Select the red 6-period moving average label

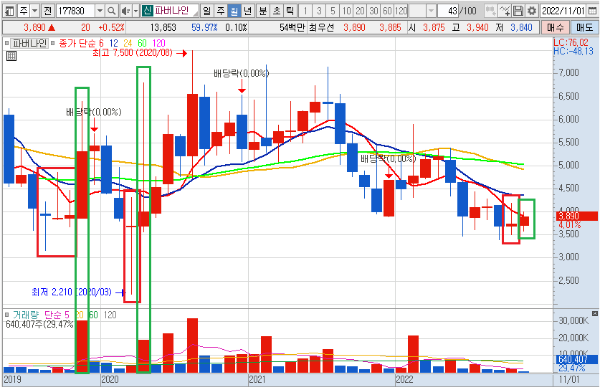(x=101, y=43)
